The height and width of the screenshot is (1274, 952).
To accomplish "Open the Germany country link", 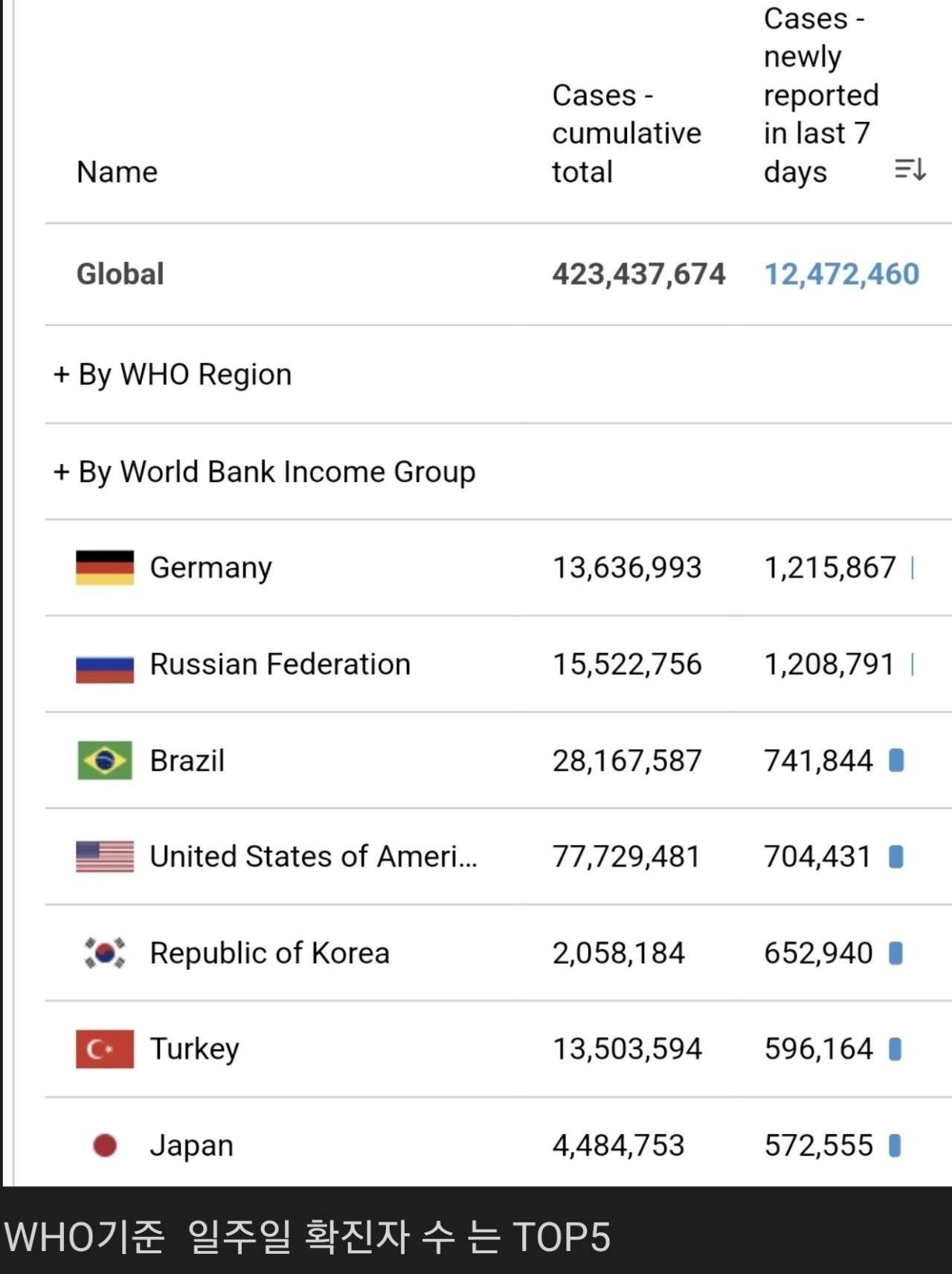I will [x=210, y=567].
